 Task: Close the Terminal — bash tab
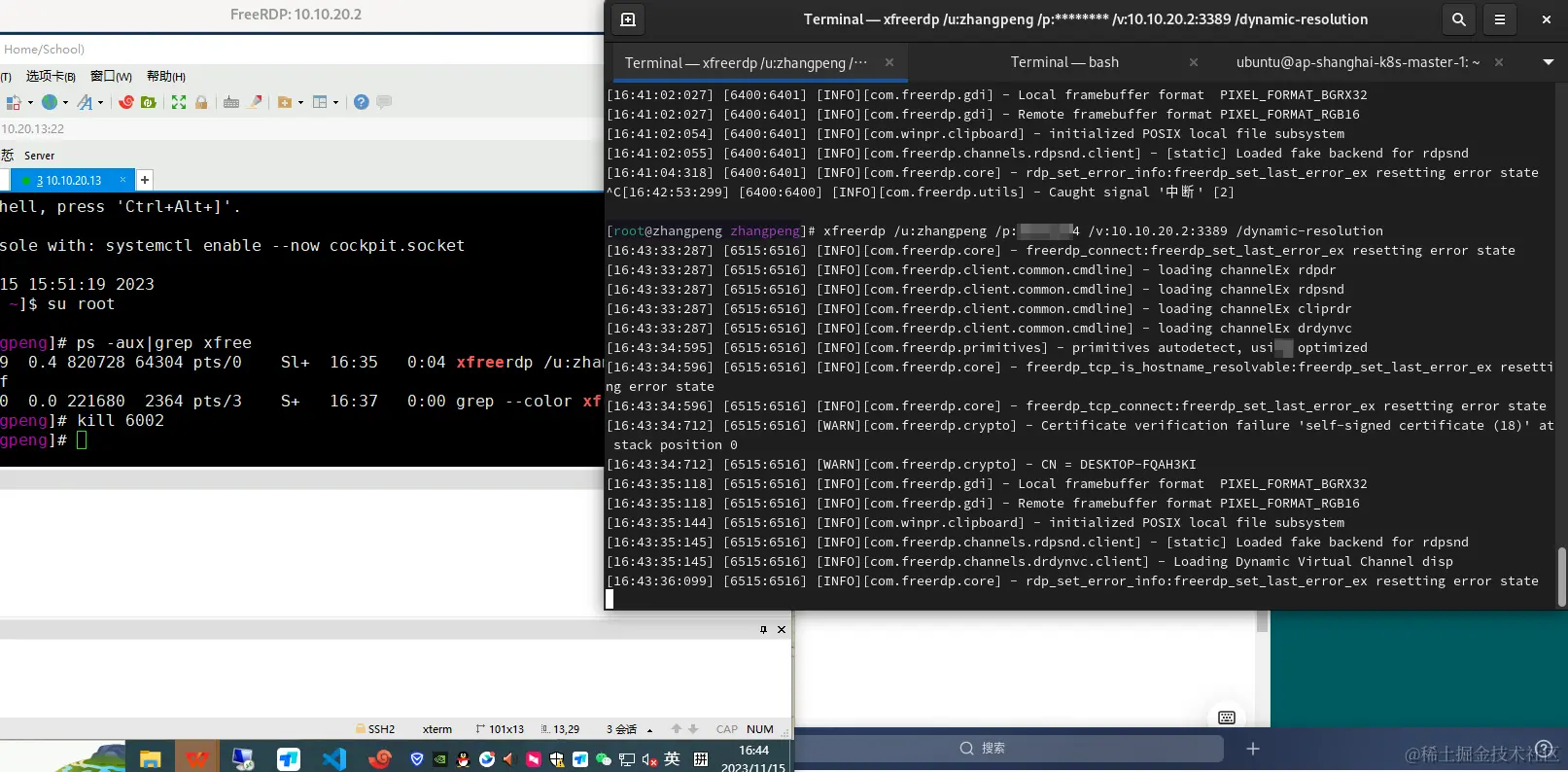click(x=1194, y=62)
